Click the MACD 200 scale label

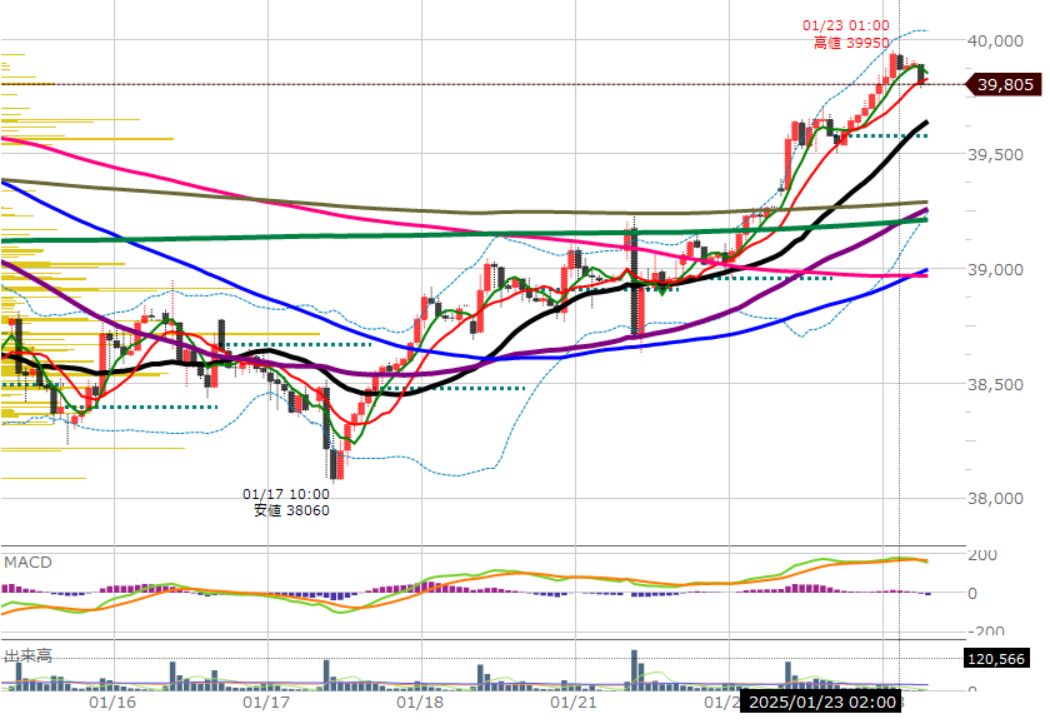tap(982, 555)
